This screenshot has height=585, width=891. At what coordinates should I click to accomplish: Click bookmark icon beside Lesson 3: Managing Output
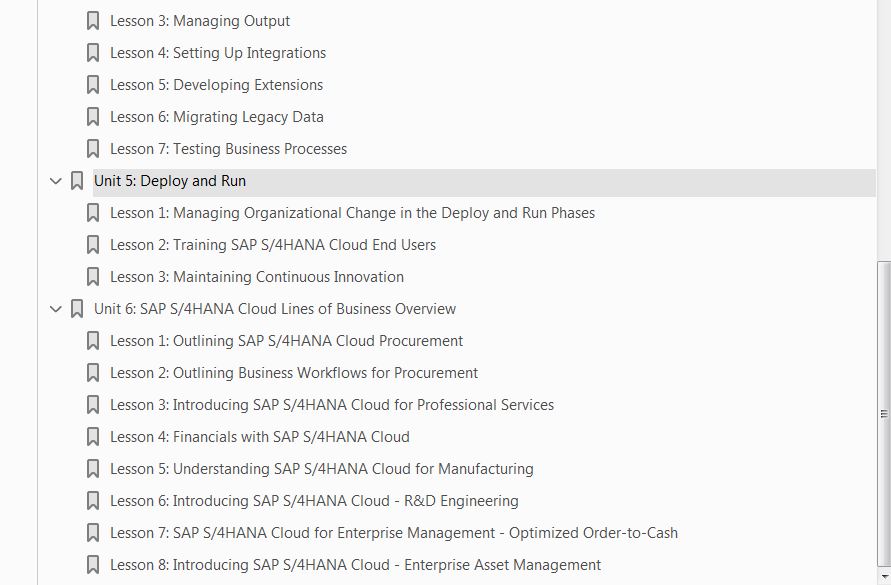[x=93, y=21]
